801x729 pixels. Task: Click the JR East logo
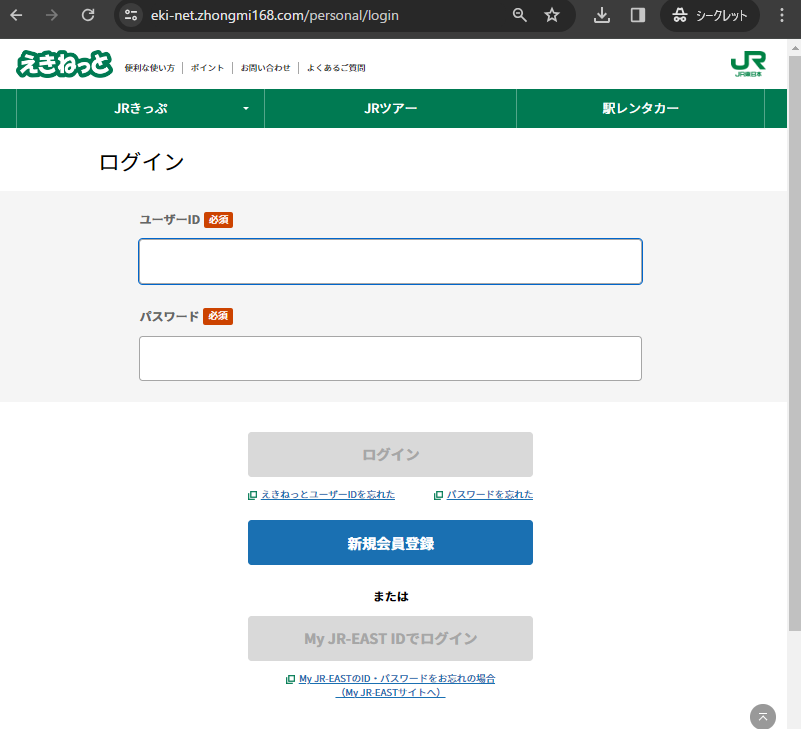click(x=748, y=63)
